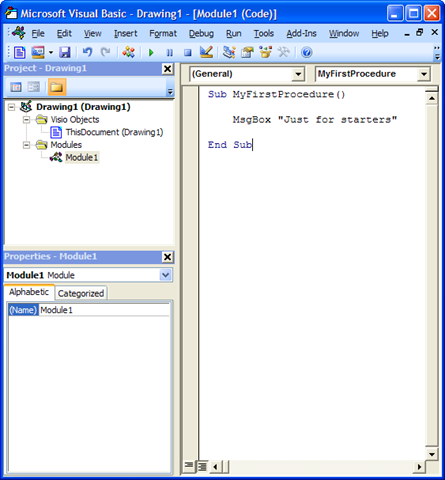Collapse the Modules folder
The height and width of the screenshot is (480, 445).
coord(26,145)
